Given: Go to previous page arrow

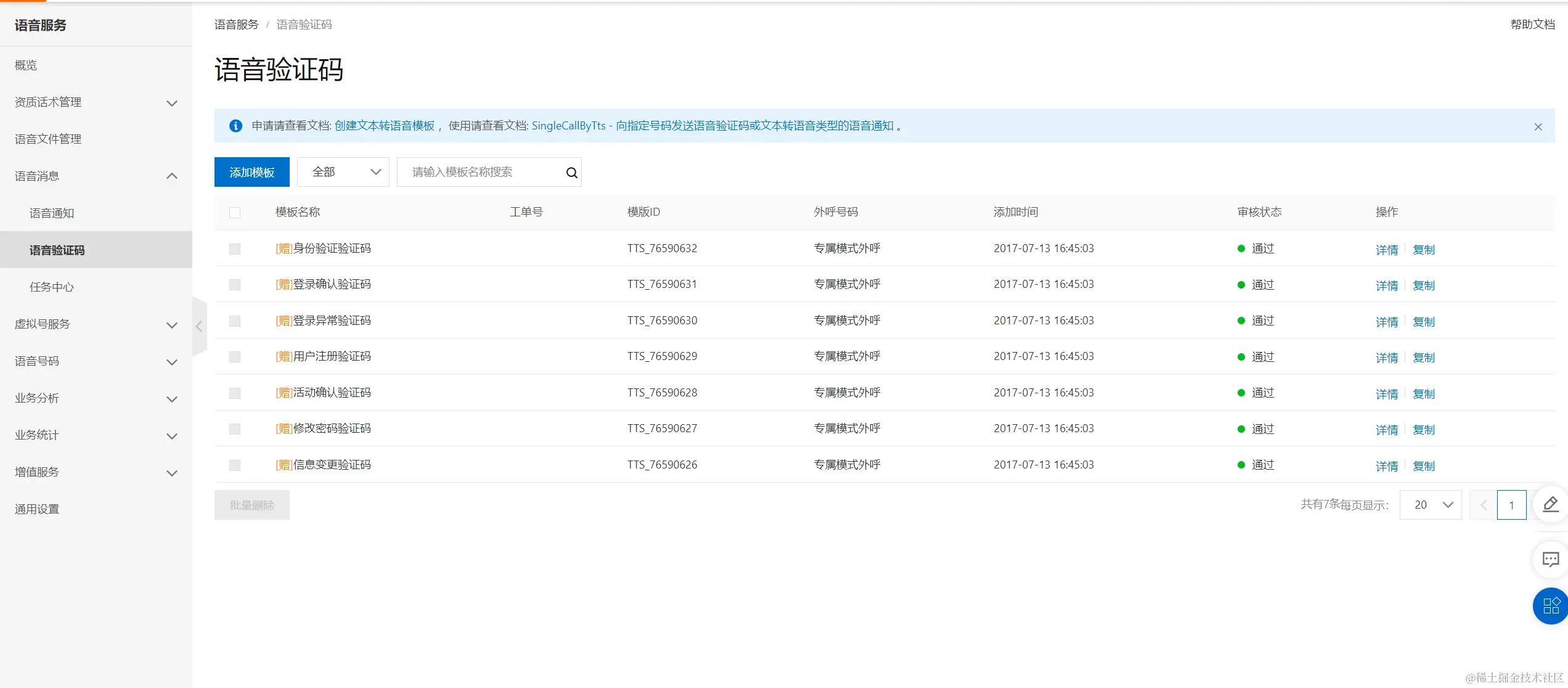Looking at the screenshot, I should click(x=1484, y=505).
